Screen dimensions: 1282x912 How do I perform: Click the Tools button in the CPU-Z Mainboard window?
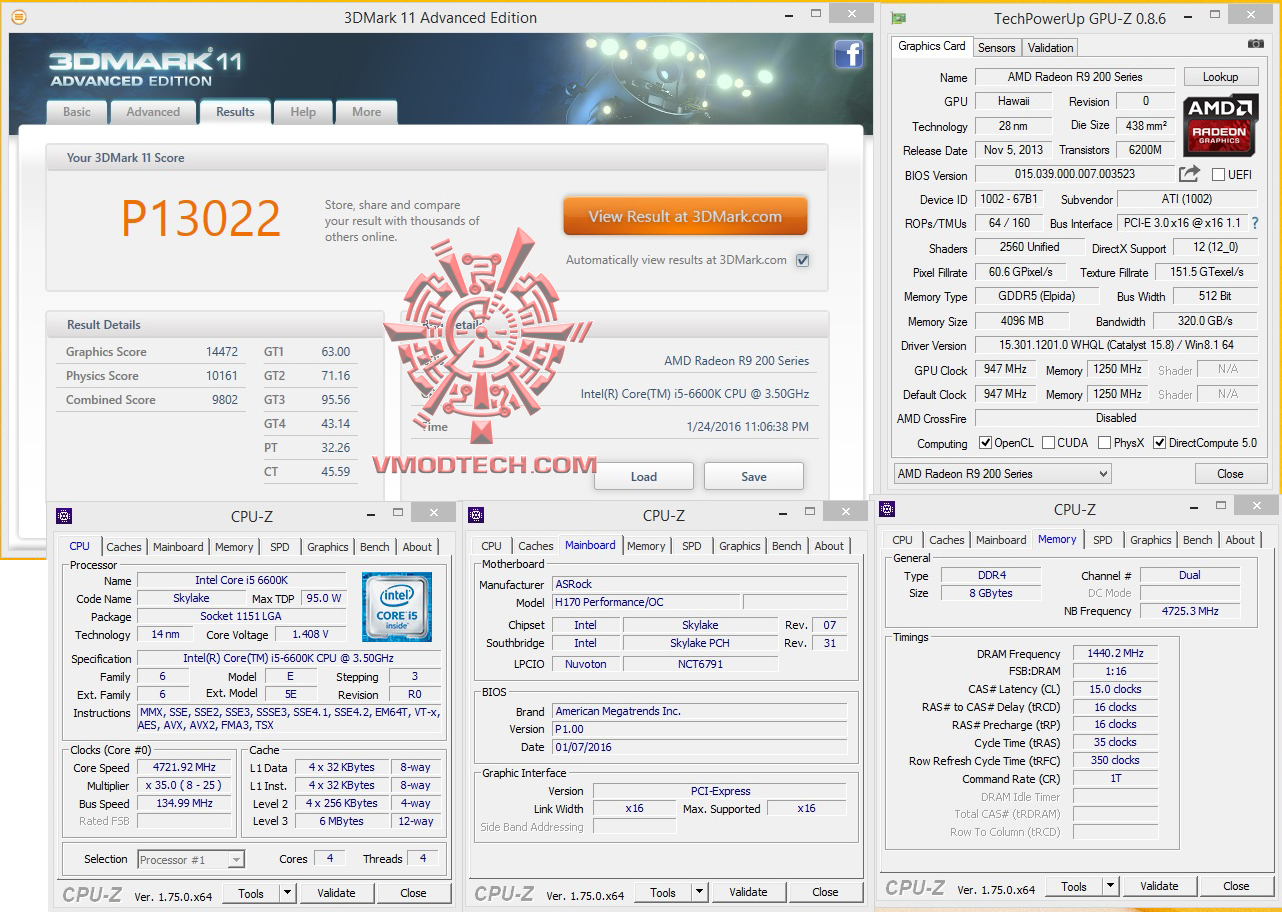point(663,892)
